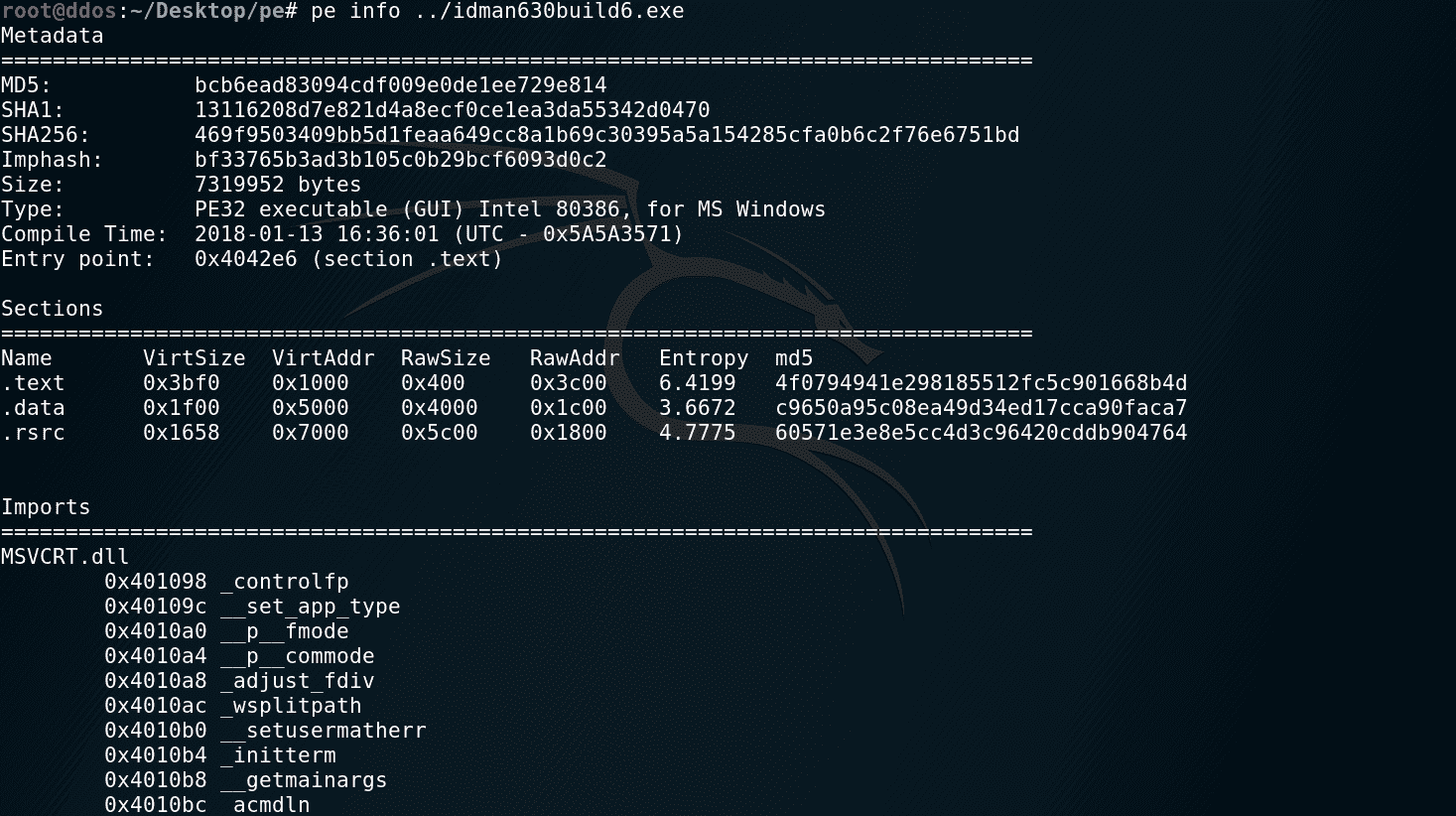Click the import '__getmainargs'

304,780
